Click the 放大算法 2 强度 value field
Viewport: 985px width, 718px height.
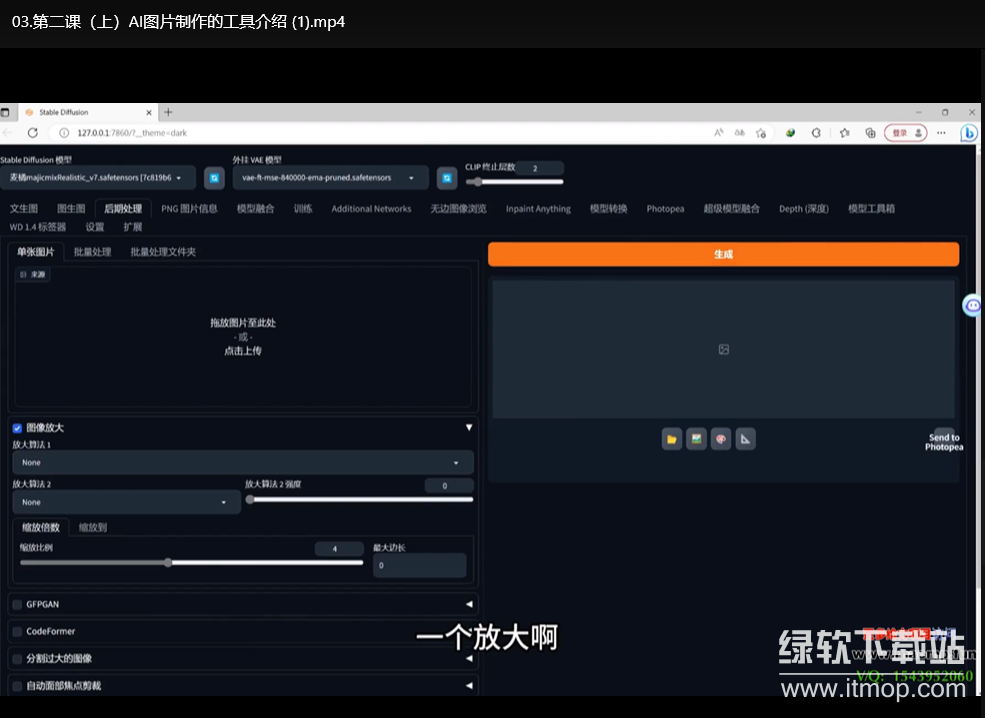coord(449,486)
